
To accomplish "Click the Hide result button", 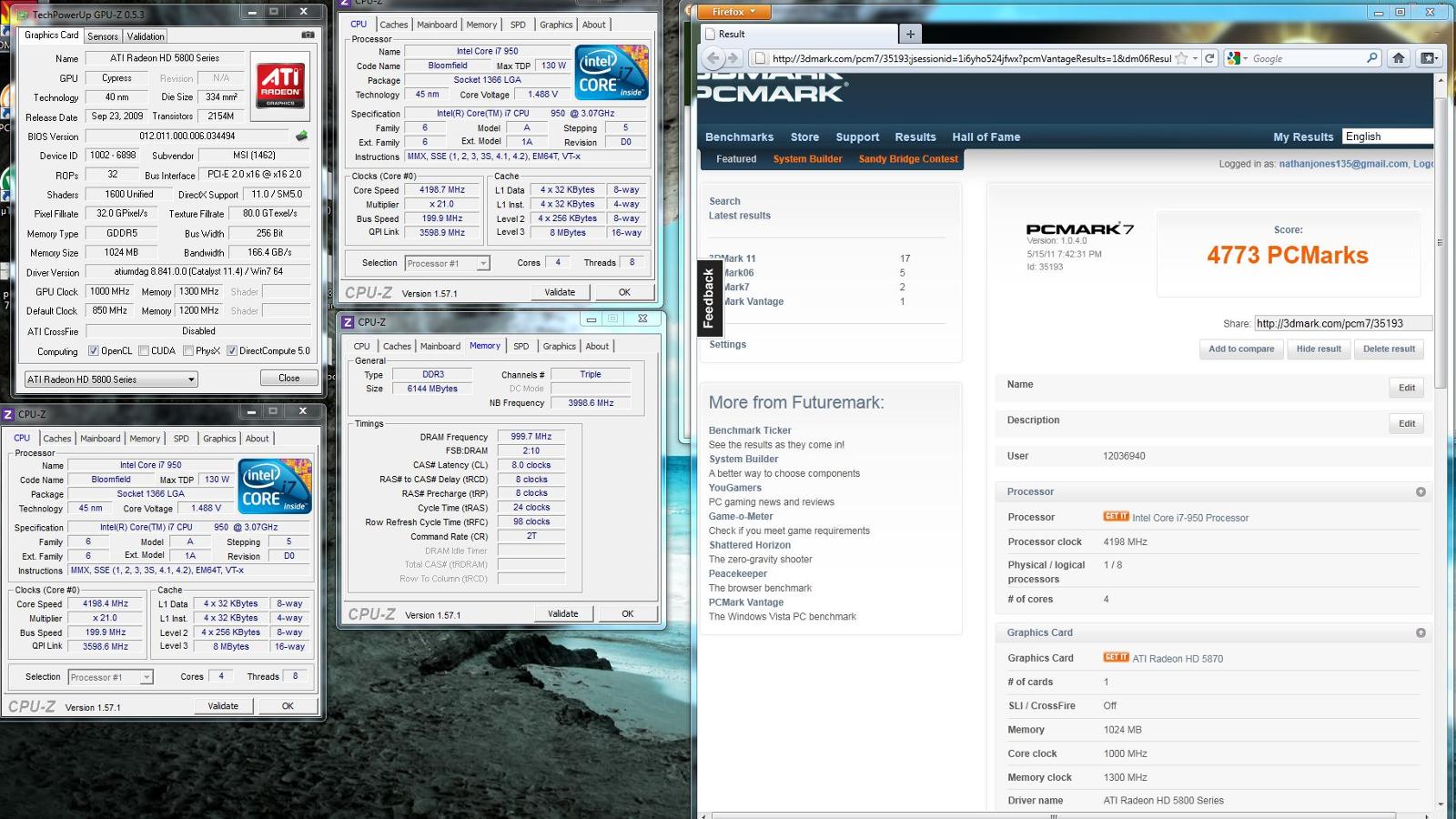I will coord(1319,349).
